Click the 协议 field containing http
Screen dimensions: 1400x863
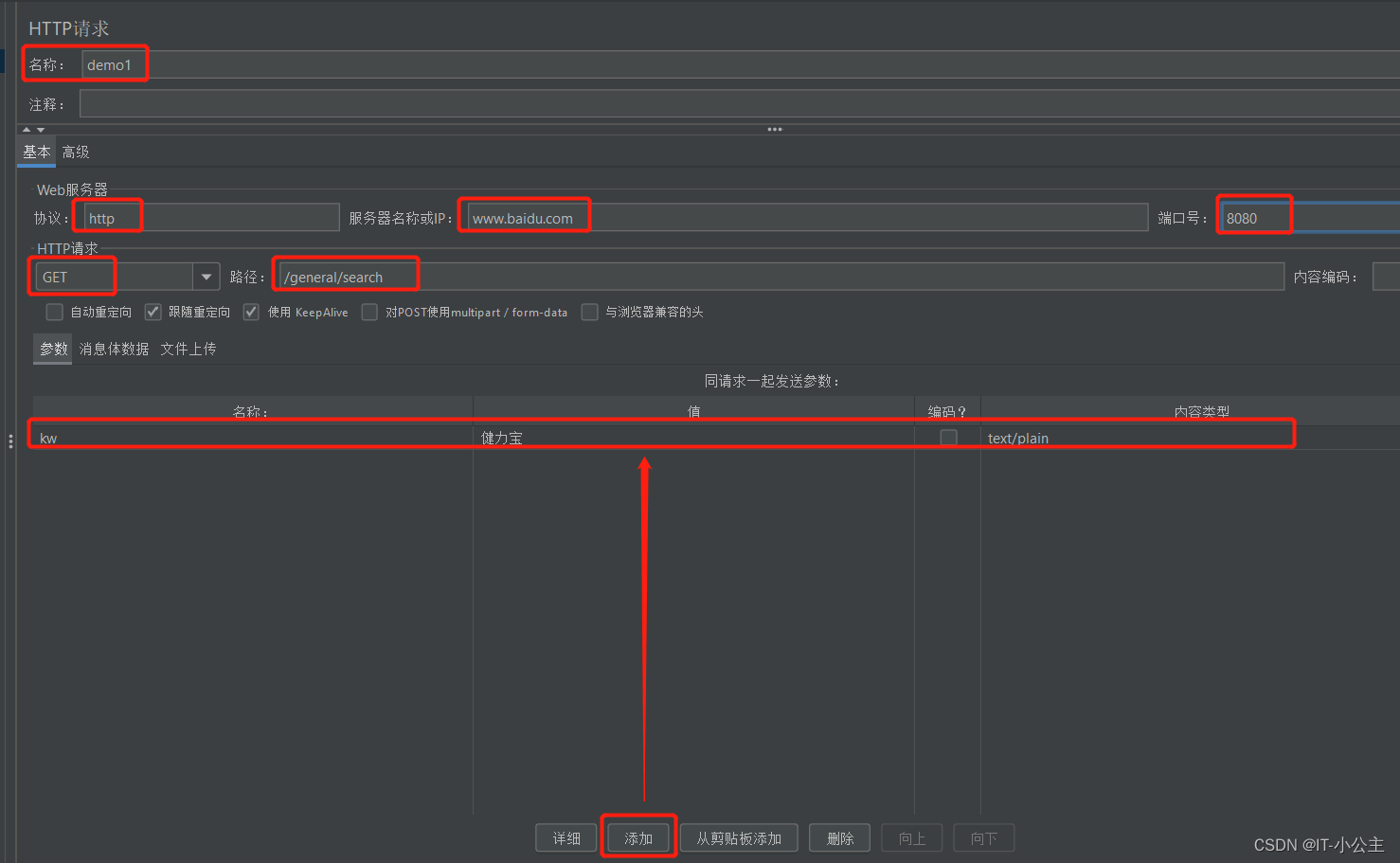tap(211, 218)
